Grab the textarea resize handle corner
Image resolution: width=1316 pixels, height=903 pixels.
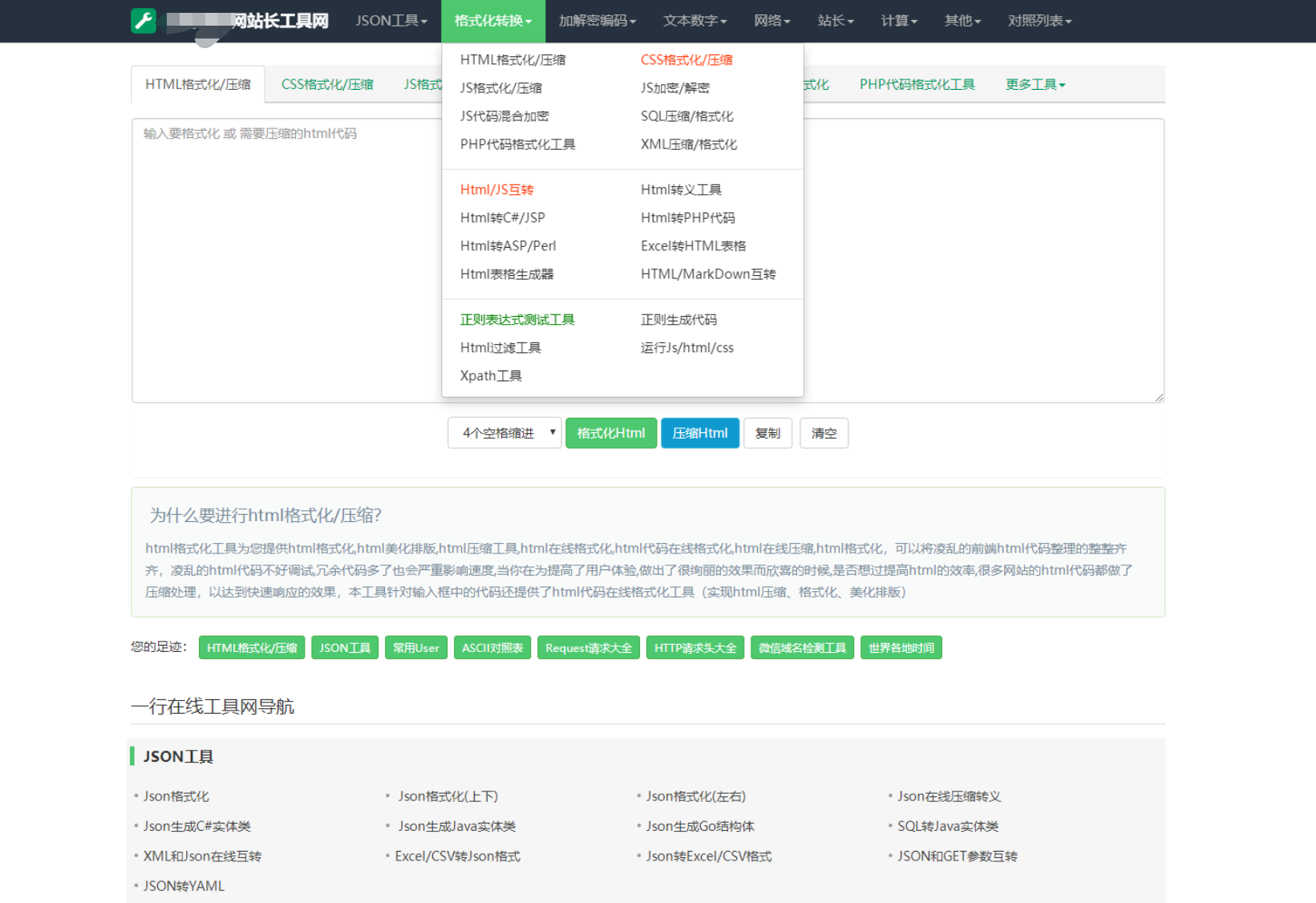(x=1159, y=397)
